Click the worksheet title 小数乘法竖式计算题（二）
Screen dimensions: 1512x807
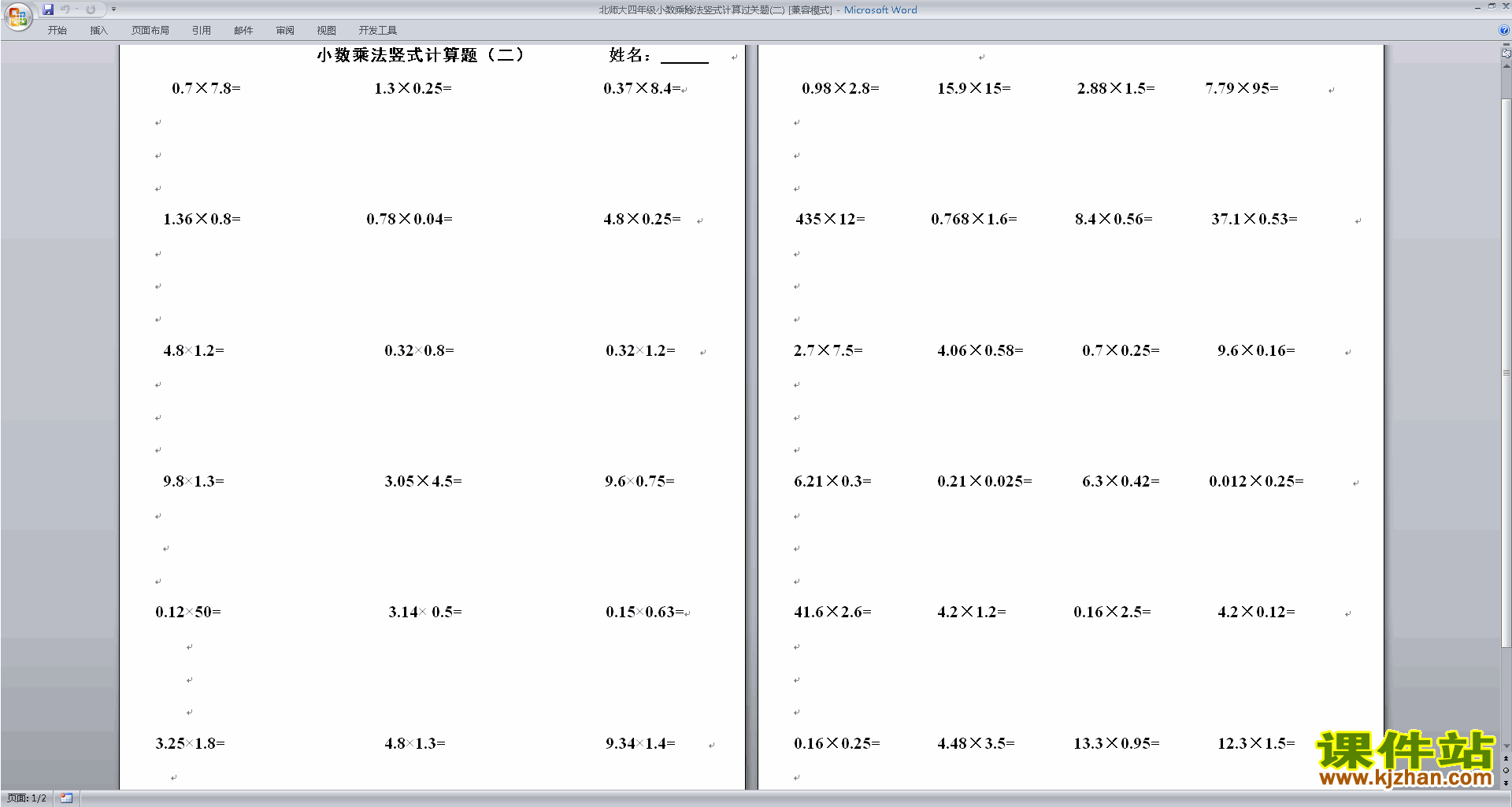[421, 55]
